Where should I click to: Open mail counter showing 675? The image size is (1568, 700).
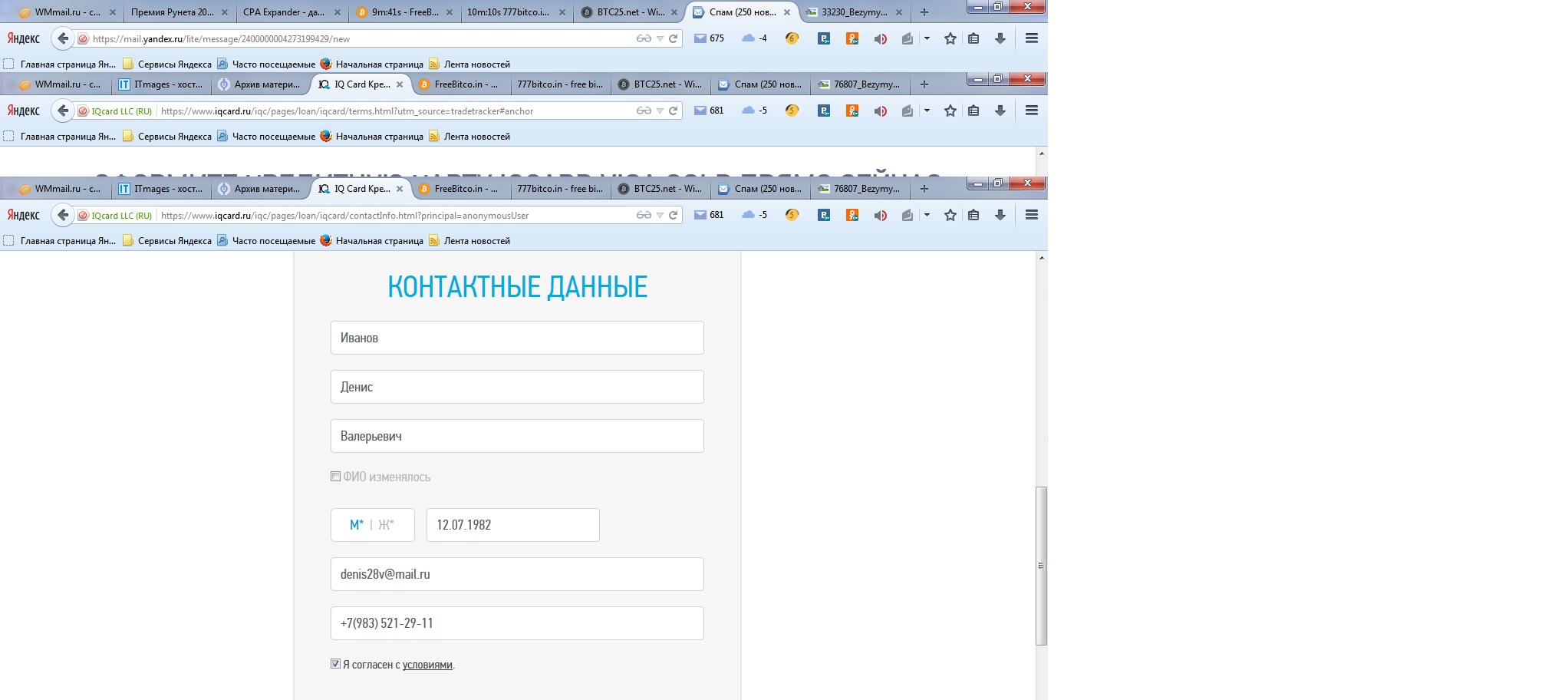point(709,38)
